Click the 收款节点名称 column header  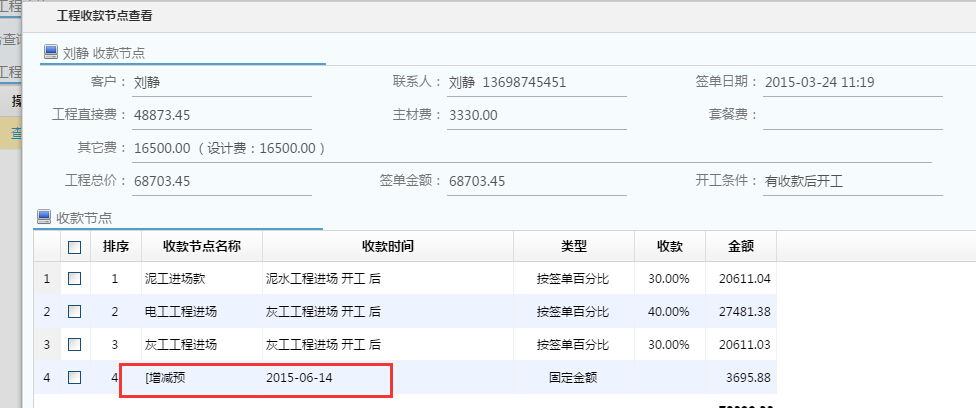tap(201, 246)
